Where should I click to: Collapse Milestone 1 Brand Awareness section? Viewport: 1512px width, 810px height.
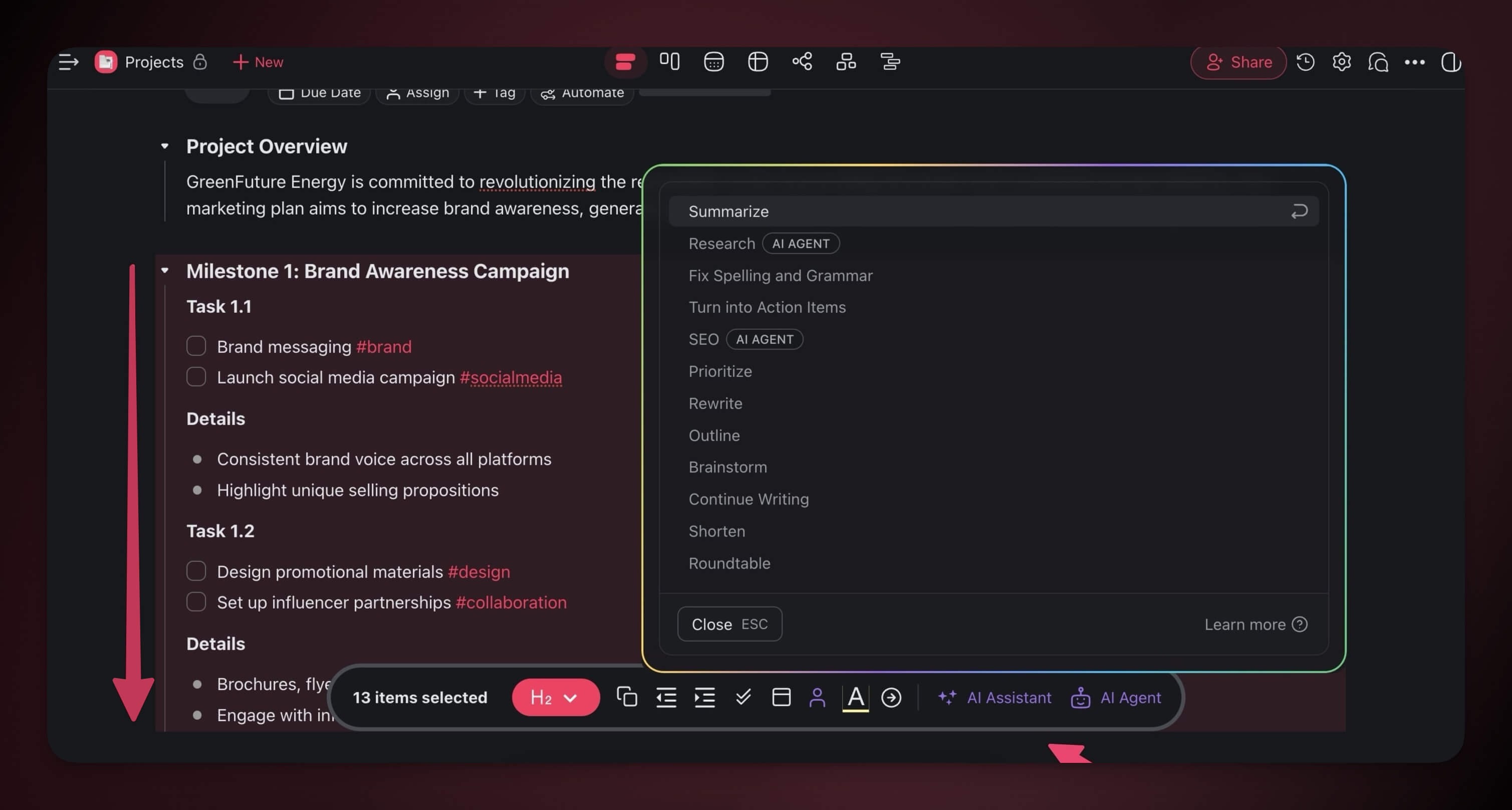coord(165,271)
